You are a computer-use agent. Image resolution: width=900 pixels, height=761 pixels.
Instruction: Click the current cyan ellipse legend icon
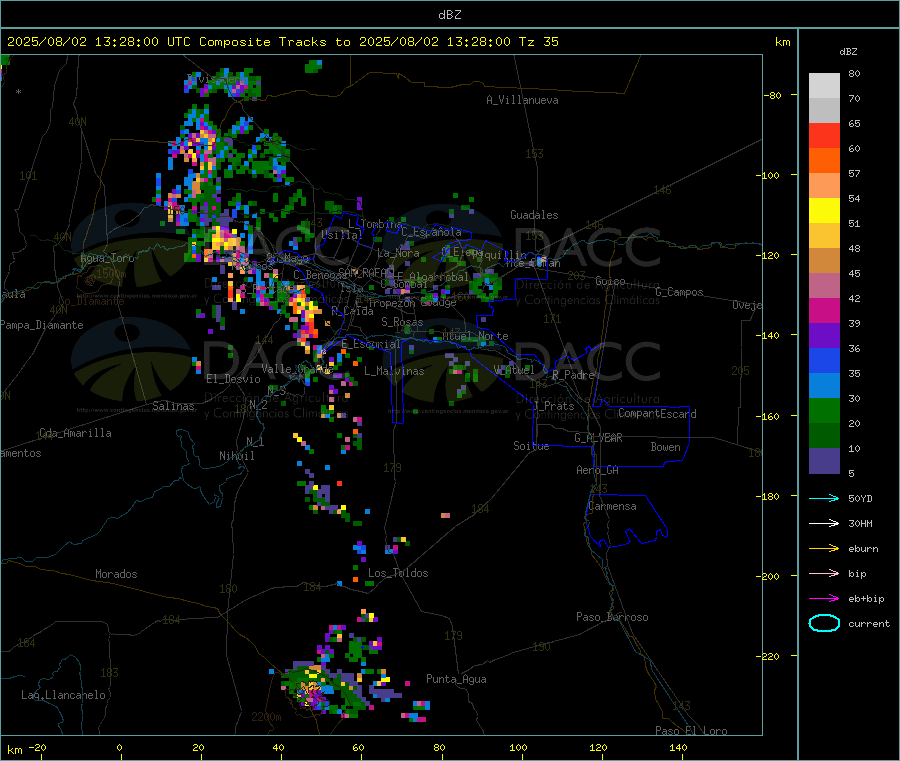pyautogui.click(x=824, y=623)
